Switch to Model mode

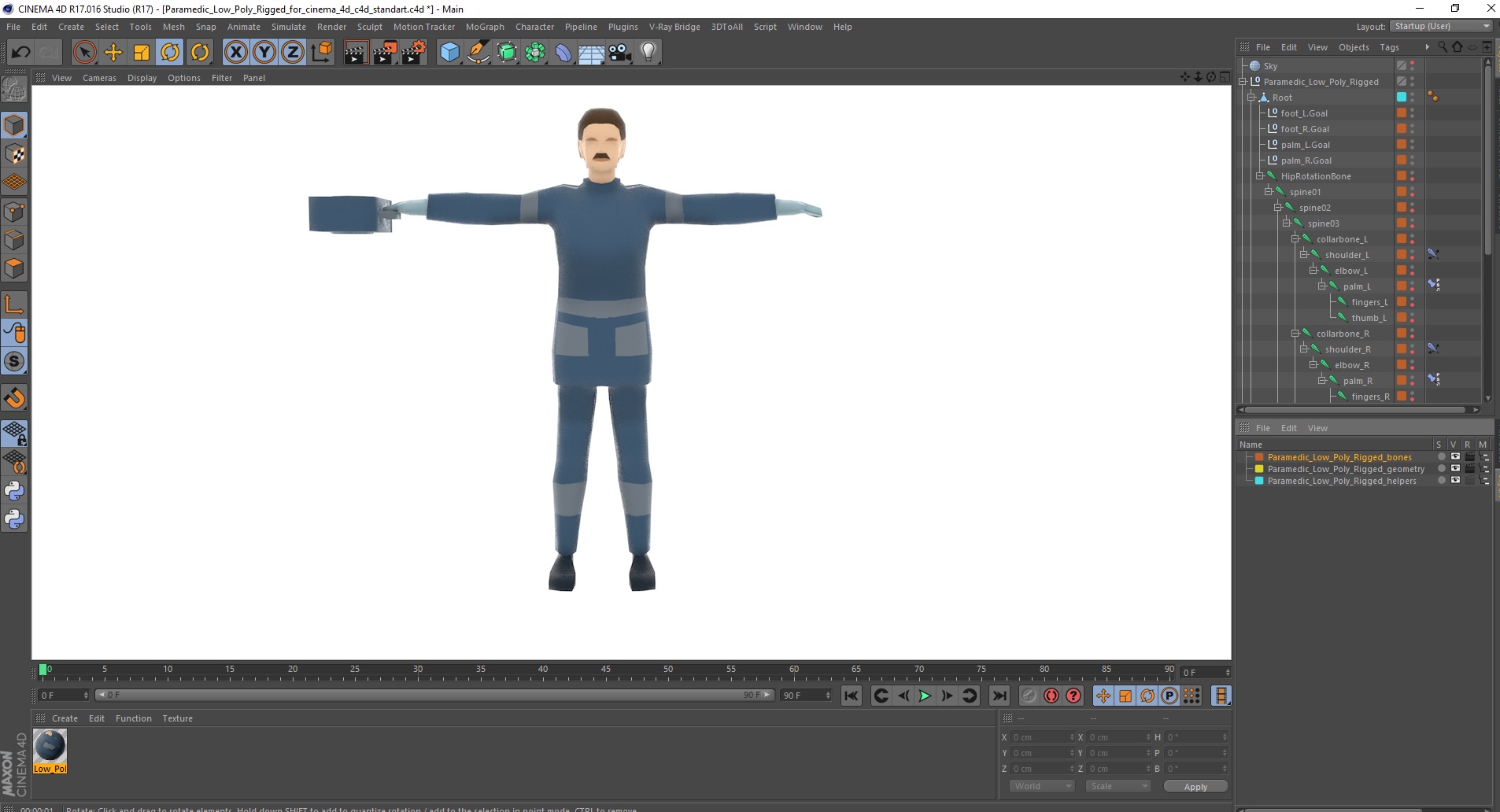coord(14,125)
